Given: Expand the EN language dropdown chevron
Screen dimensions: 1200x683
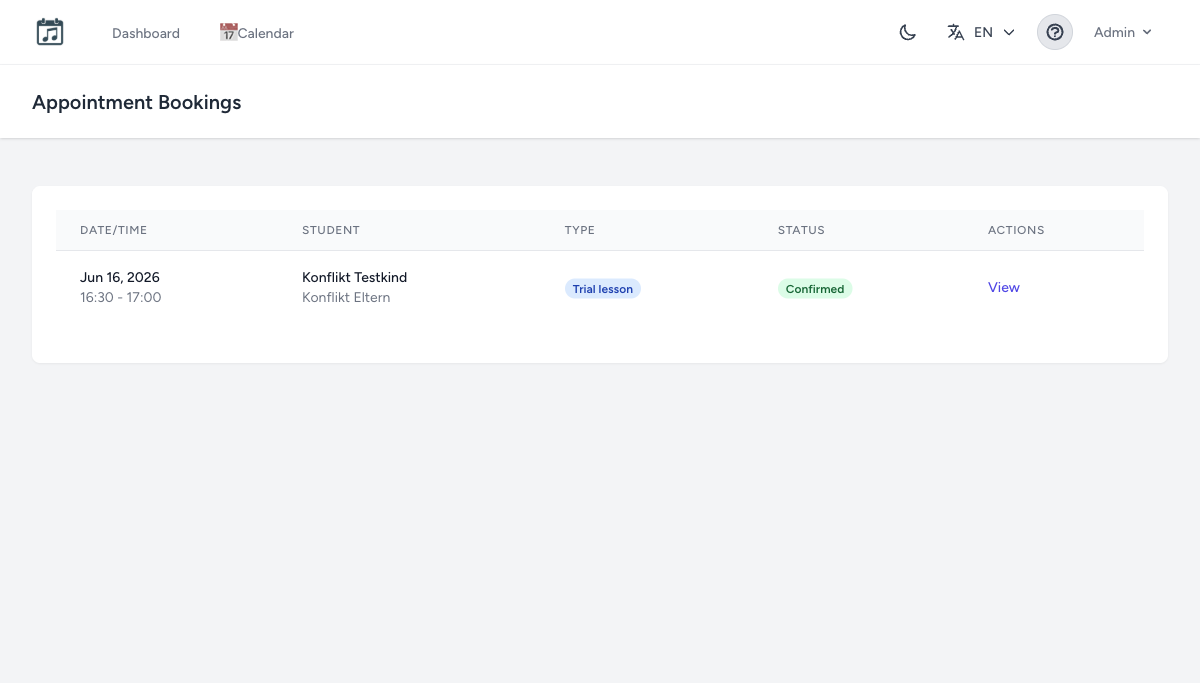Looking at the screenshot, I should tap(1009, 32).
